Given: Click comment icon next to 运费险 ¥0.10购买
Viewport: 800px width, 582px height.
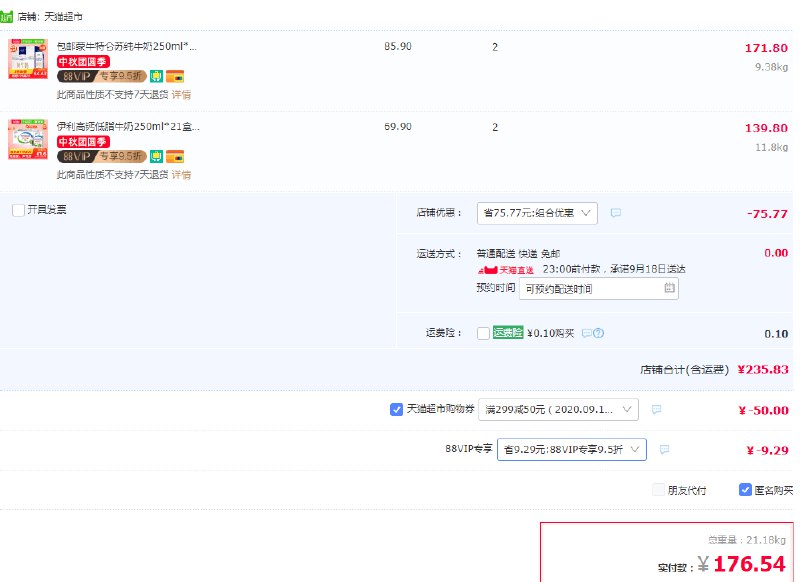Looking at the screenshot, I should coord(587,334).
